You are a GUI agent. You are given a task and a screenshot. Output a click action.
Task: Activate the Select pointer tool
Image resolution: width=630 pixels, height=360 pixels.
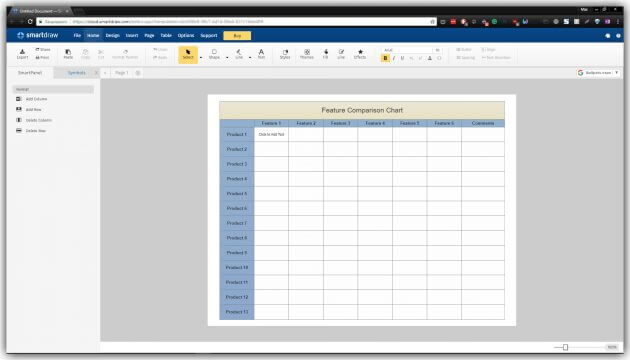pyautogui.click(x=188, y=54)
